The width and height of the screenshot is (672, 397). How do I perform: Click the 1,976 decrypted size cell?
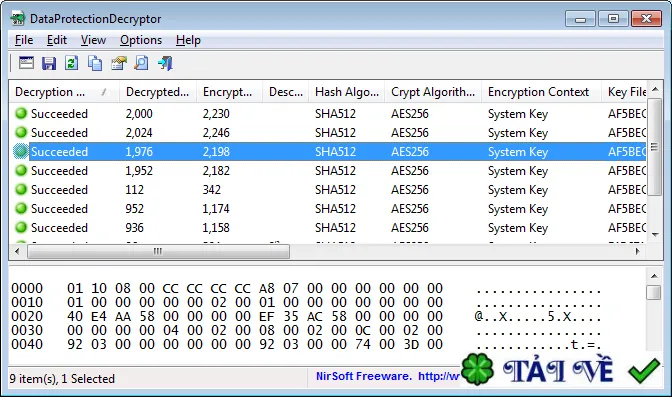point(139,152)
